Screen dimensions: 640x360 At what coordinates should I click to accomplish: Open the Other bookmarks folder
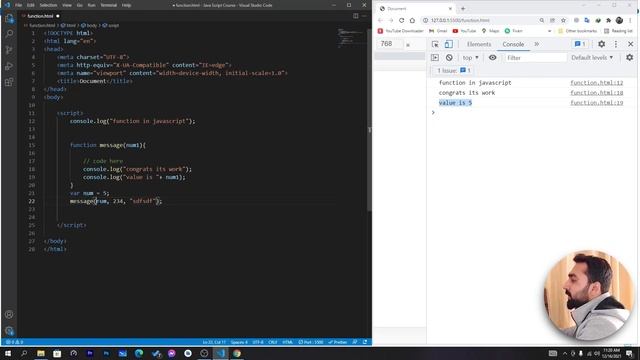(x=577, y=31)
